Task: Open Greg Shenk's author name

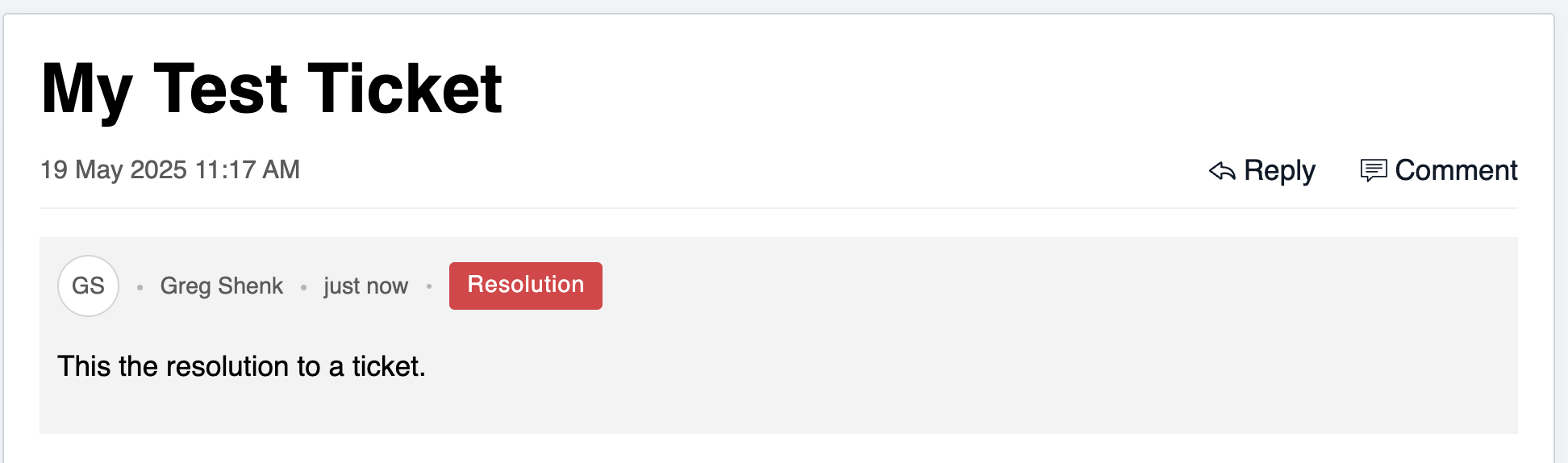Action: (221, 286)
